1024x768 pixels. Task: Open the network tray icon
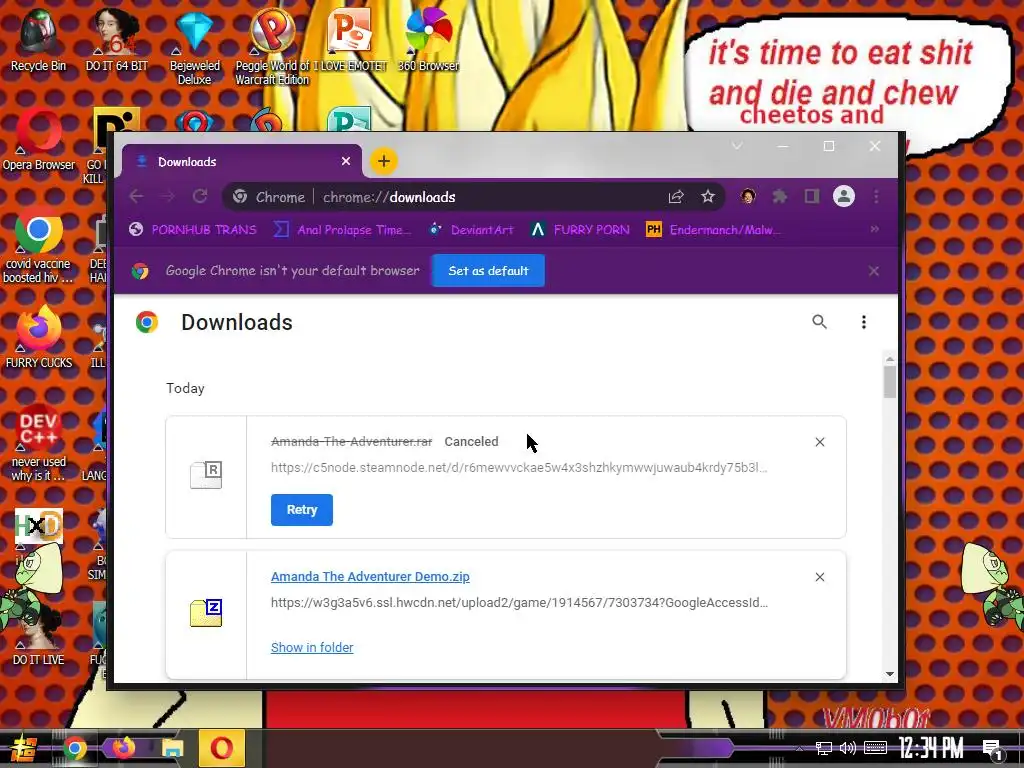pos(824,748)
